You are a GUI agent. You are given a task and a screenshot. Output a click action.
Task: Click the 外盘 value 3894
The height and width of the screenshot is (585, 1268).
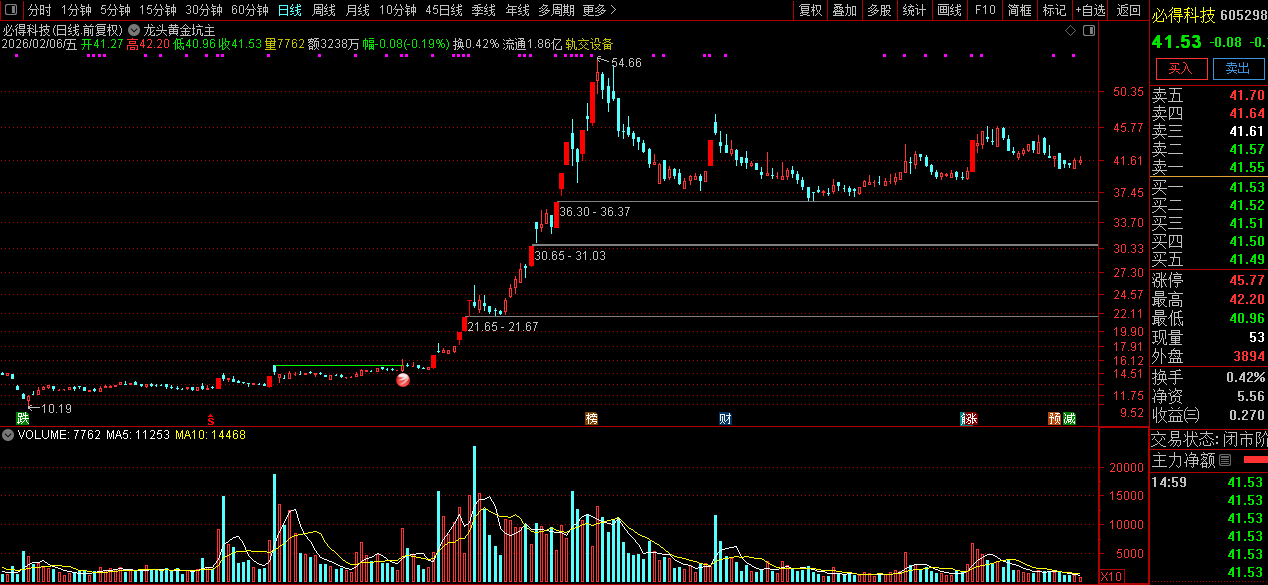pyautogui.click(x=1247, y=357)
